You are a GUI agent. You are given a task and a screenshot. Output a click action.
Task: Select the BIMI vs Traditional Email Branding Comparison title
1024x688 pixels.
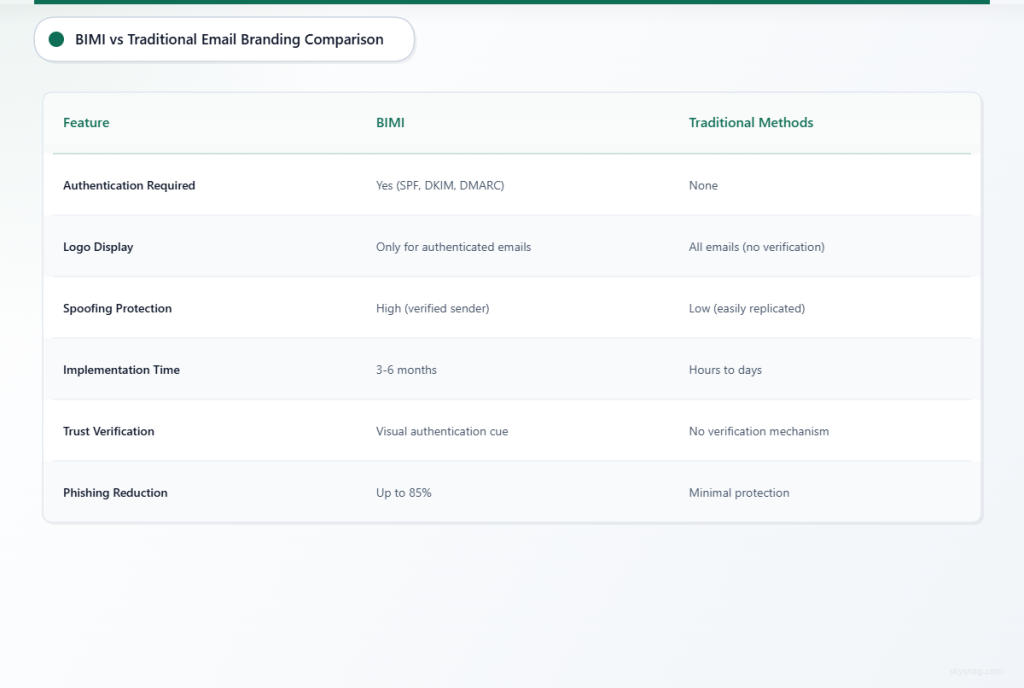pyautogui.click(x=229, y=39)
